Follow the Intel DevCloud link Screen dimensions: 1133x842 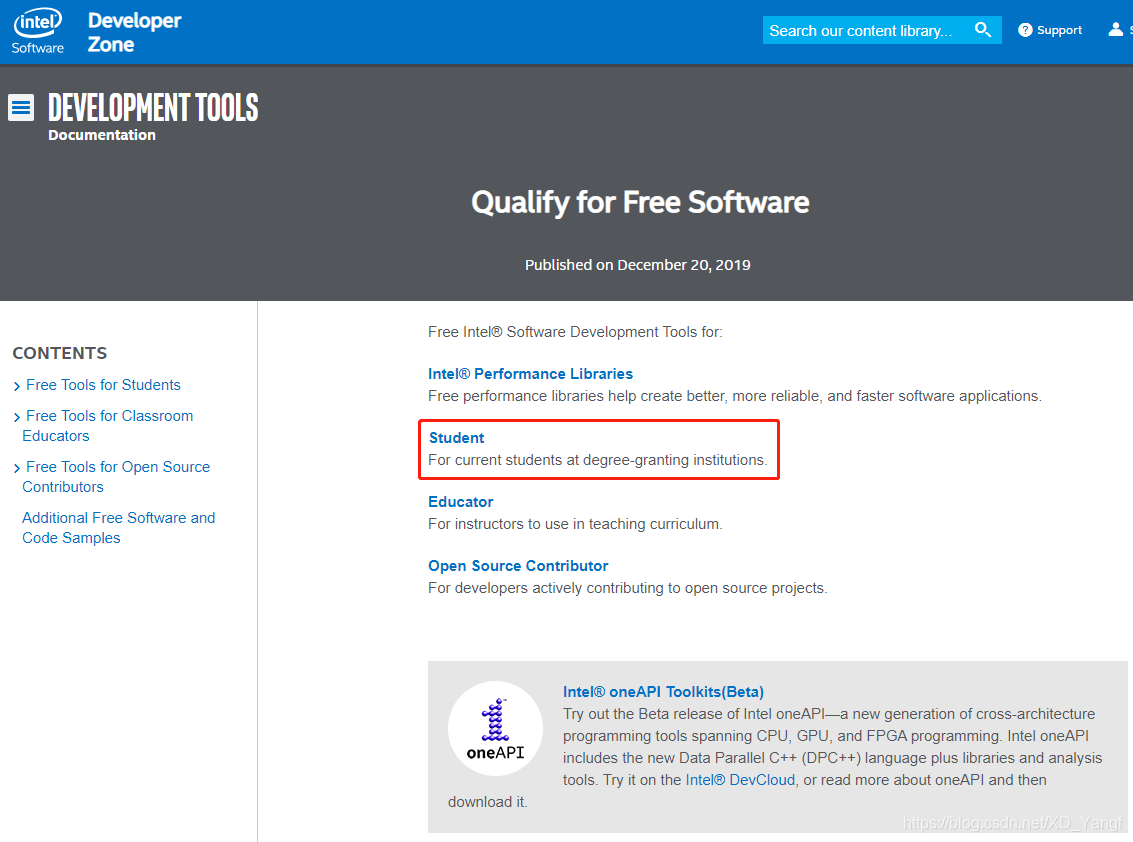740,780
